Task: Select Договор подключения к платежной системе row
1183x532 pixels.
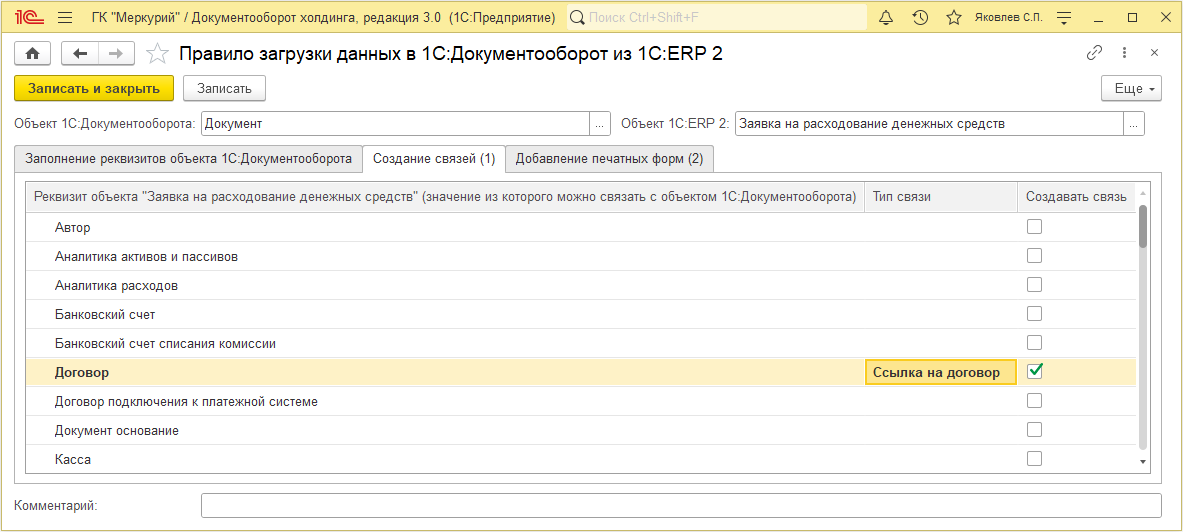Action: tap(581, 401)
